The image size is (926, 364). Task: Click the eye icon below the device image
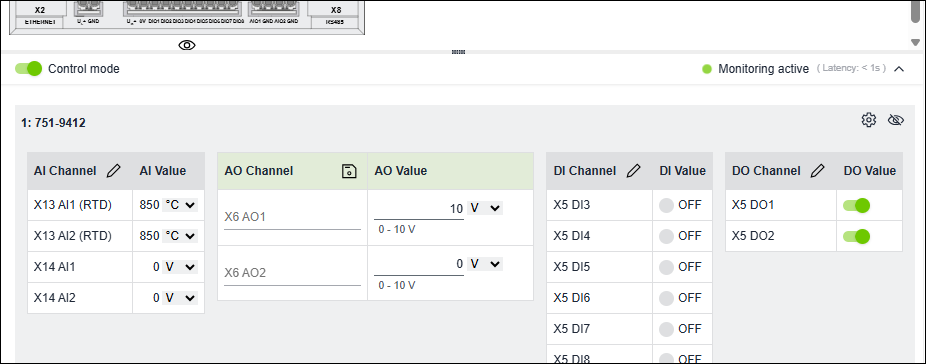187,45
